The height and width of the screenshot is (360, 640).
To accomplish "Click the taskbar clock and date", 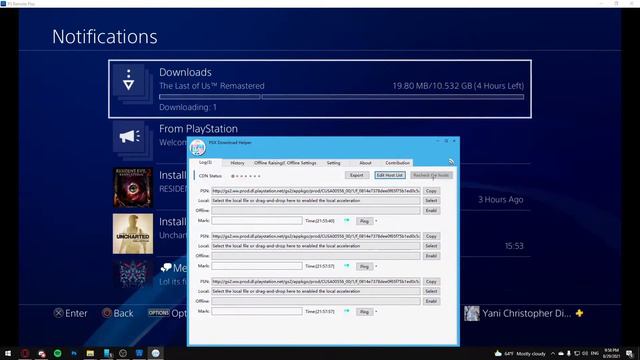I will pos(611,353).
